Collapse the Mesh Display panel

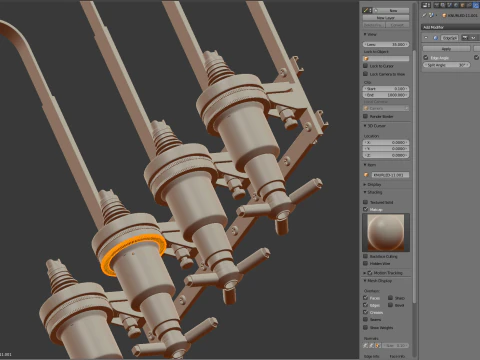click(x=365, y=281)
